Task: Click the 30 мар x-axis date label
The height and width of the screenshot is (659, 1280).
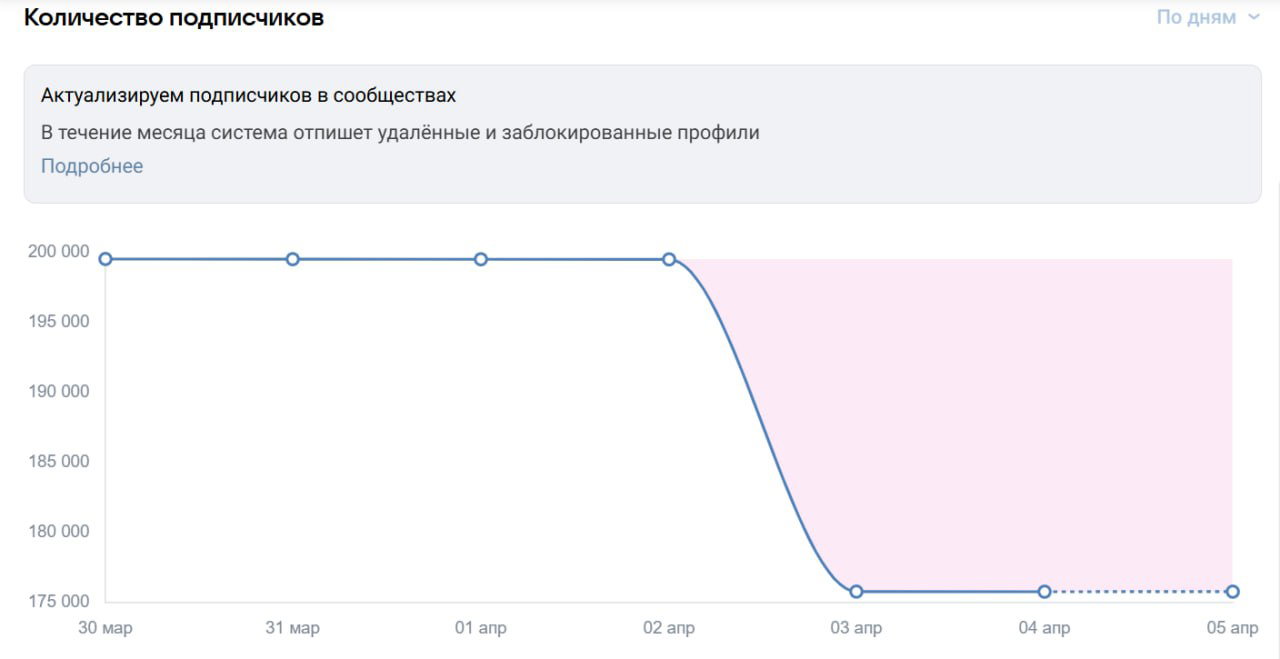Action: click(x=105, y=628)
